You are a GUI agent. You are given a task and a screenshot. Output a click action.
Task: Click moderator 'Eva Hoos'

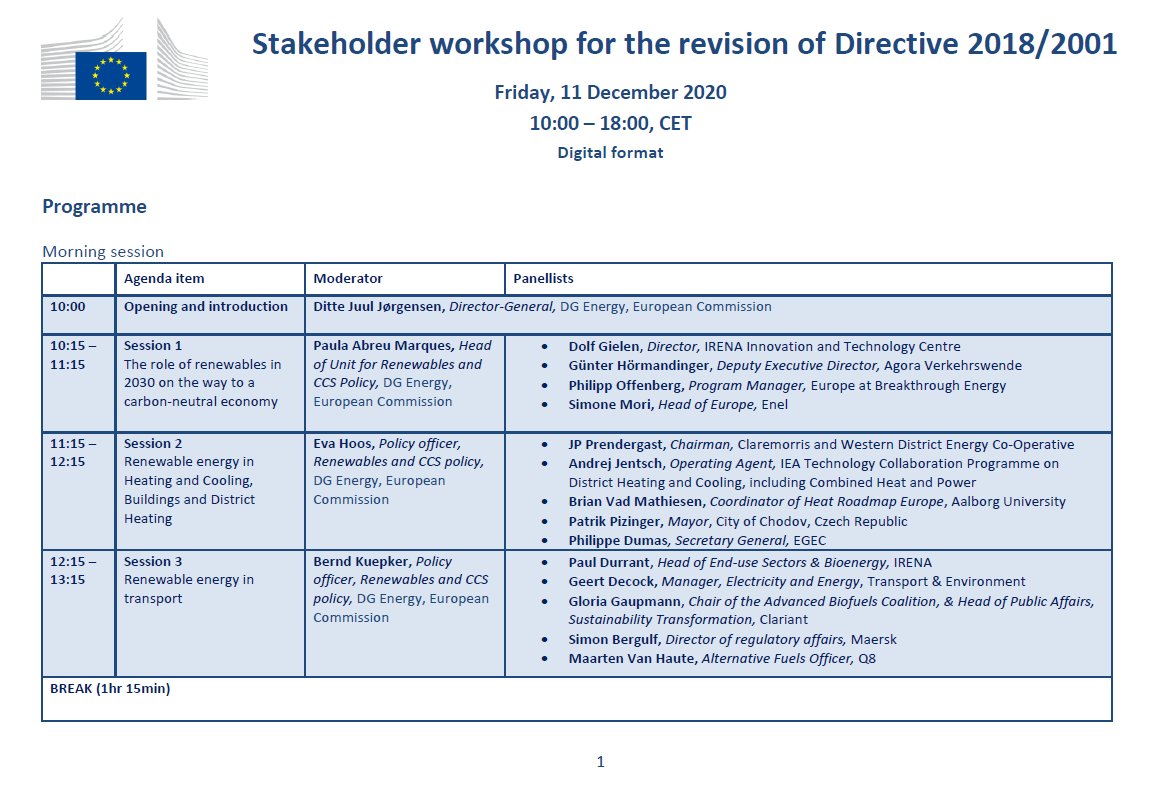(x=343, y=443)
